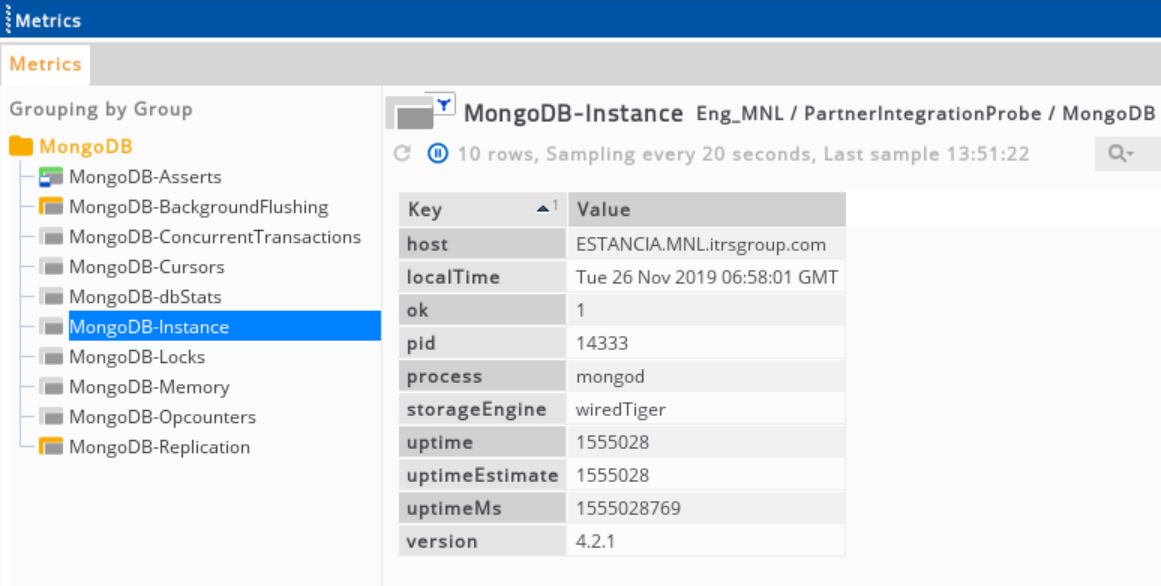Click the host value ESTANCIA.MNL.itrsgroup.com
Screen dimensions: 1161x586
click(701, 244)
